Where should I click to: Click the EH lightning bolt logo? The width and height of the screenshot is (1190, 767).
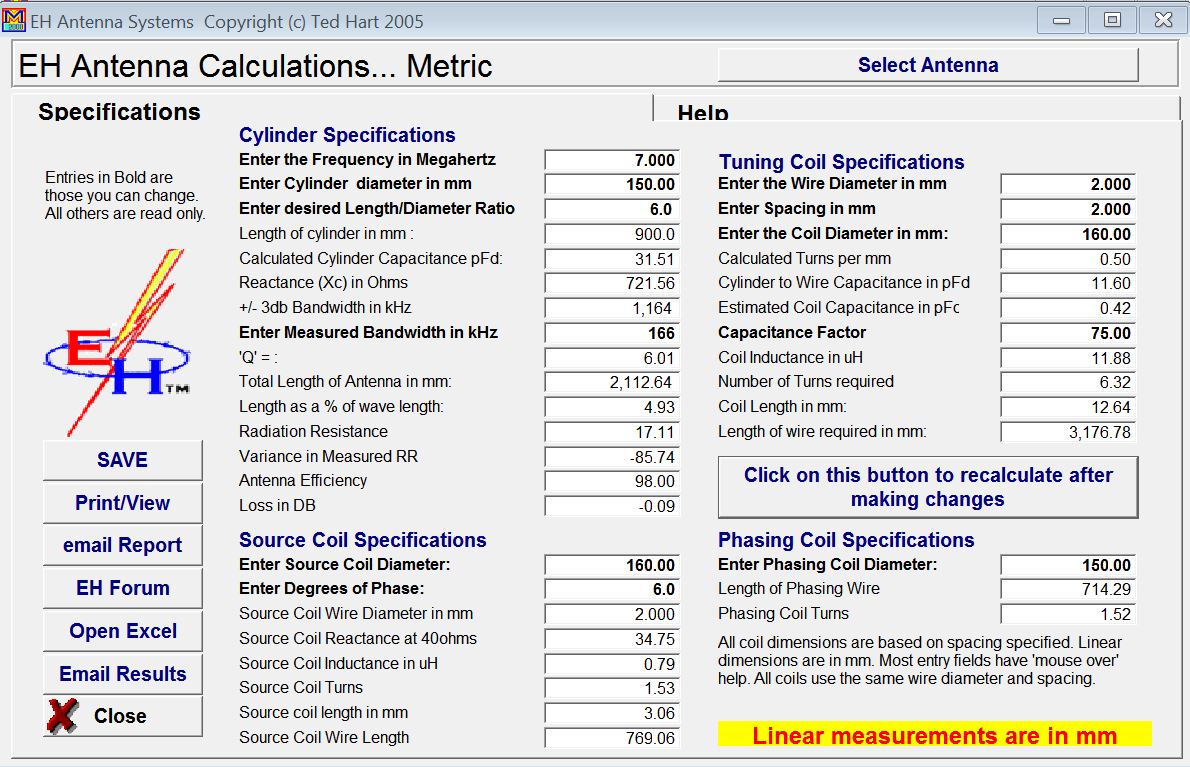pyautogui.click(x=116, y=342)
